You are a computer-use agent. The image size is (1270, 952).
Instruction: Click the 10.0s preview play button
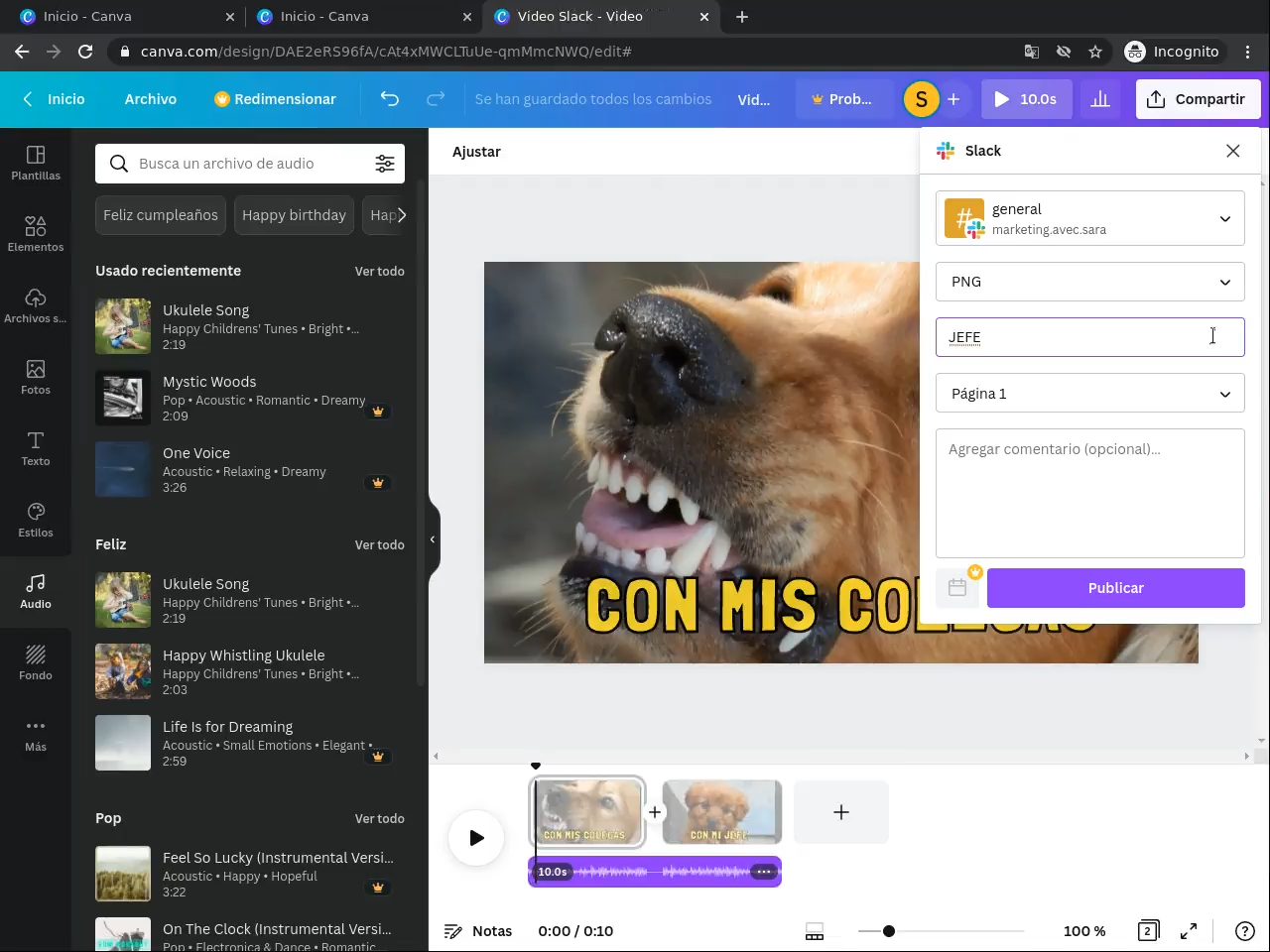point(1026,99)
